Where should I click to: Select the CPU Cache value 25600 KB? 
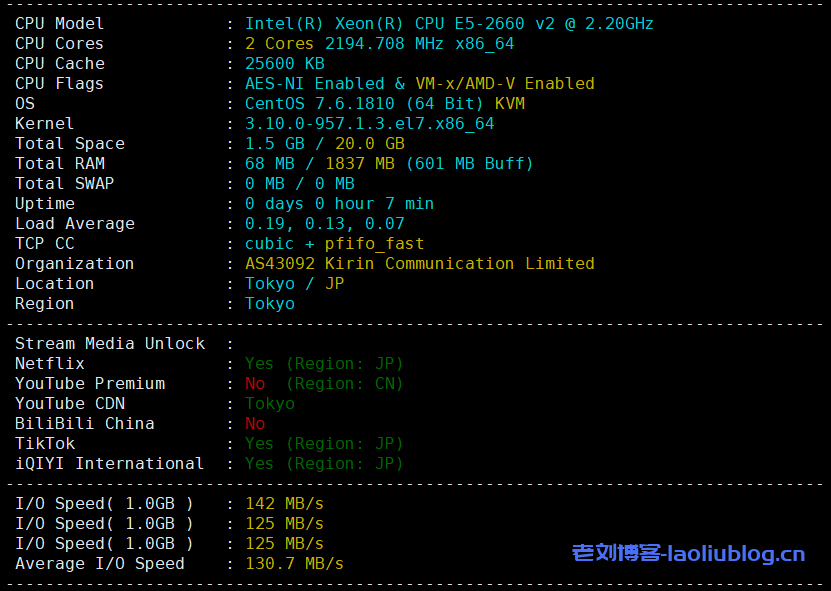(x=284, y=63)
